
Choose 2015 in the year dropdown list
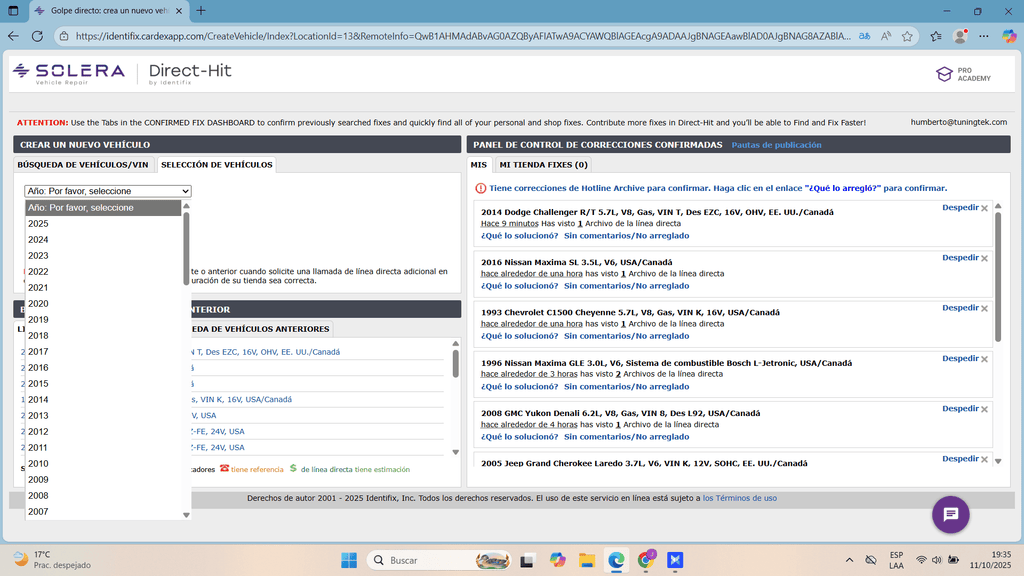tap(38, 384)
